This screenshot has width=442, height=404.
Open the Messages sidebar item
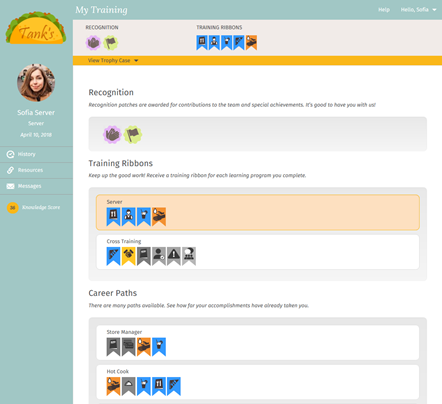36,186
